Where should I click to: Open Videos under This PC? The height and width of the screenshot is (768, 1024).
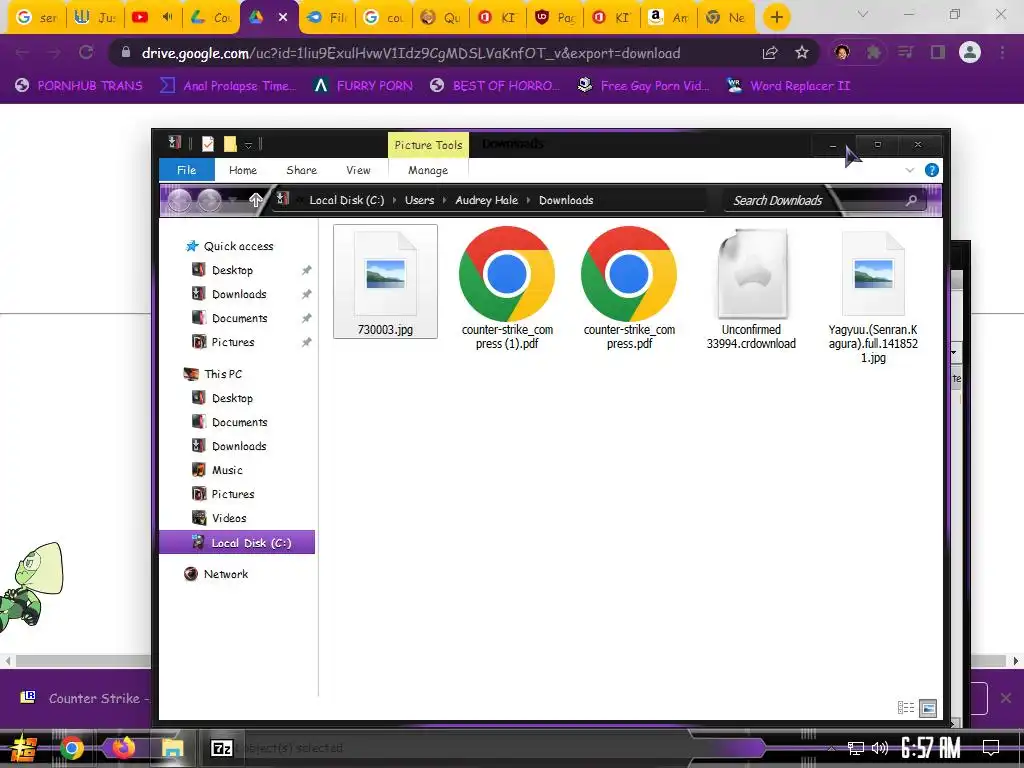click(229, 518)
